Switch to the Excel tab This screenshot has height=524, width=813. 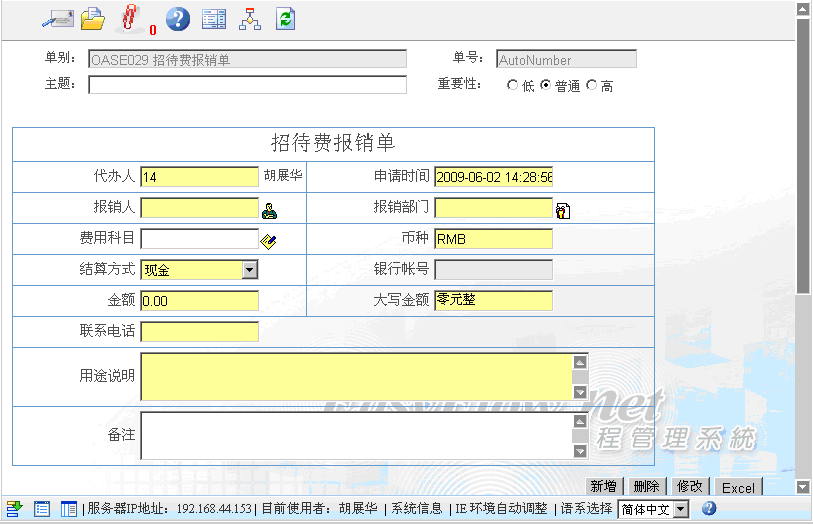(x=738, y=488)
